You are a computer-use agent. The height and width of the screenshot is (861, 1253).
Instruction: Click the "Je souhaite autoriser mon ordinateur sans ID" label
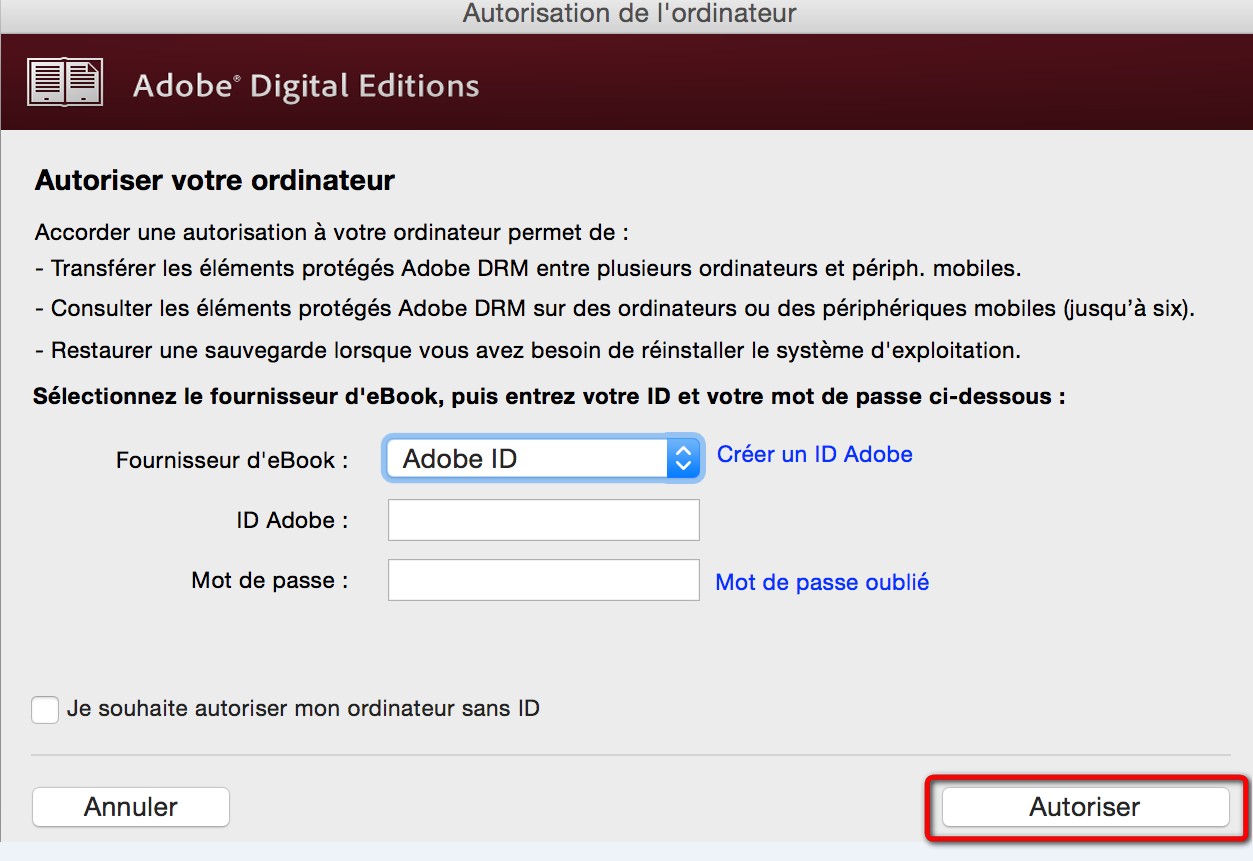click(303, 710)
